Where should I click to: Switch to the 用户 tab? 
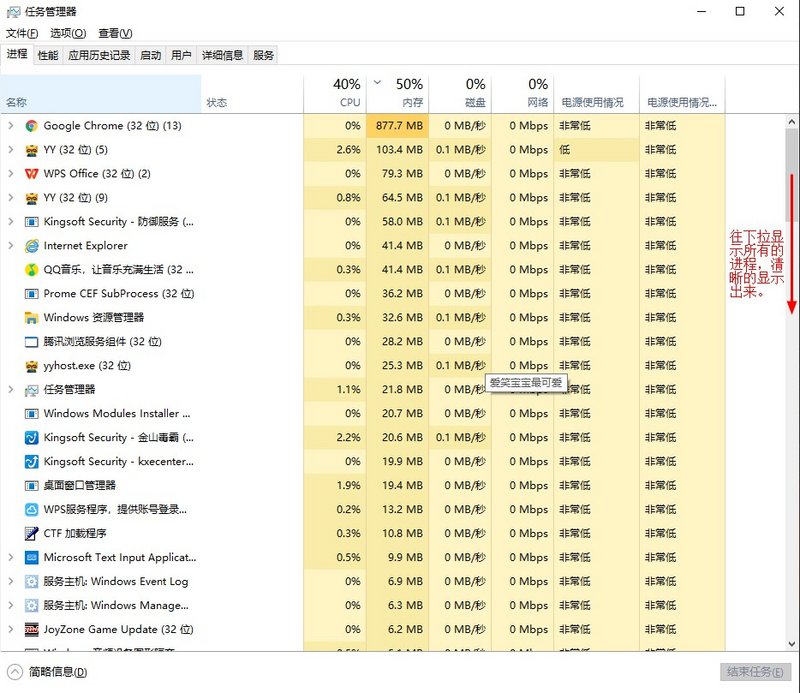[181, 55]
